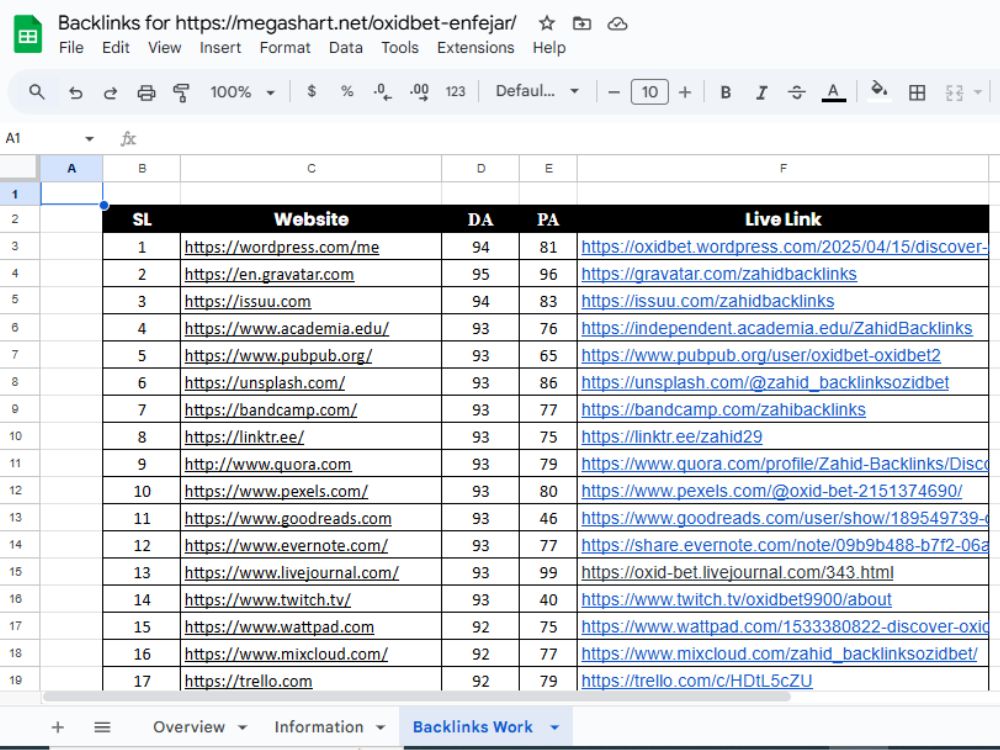
Task: Increase decimal places
Action: [419, 92]
